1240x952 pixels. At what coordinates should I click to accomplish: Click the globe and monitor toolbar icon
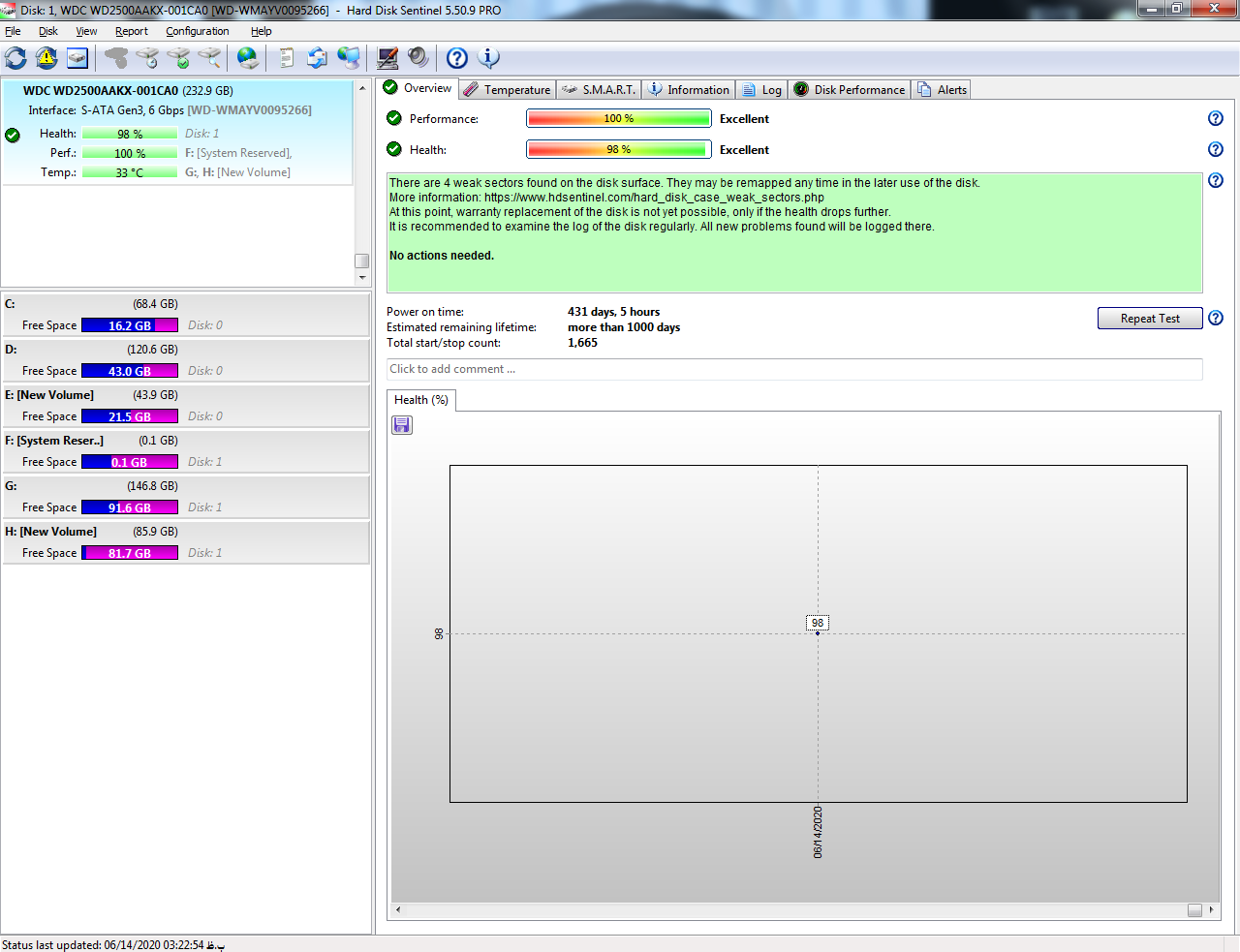(349, 58)
